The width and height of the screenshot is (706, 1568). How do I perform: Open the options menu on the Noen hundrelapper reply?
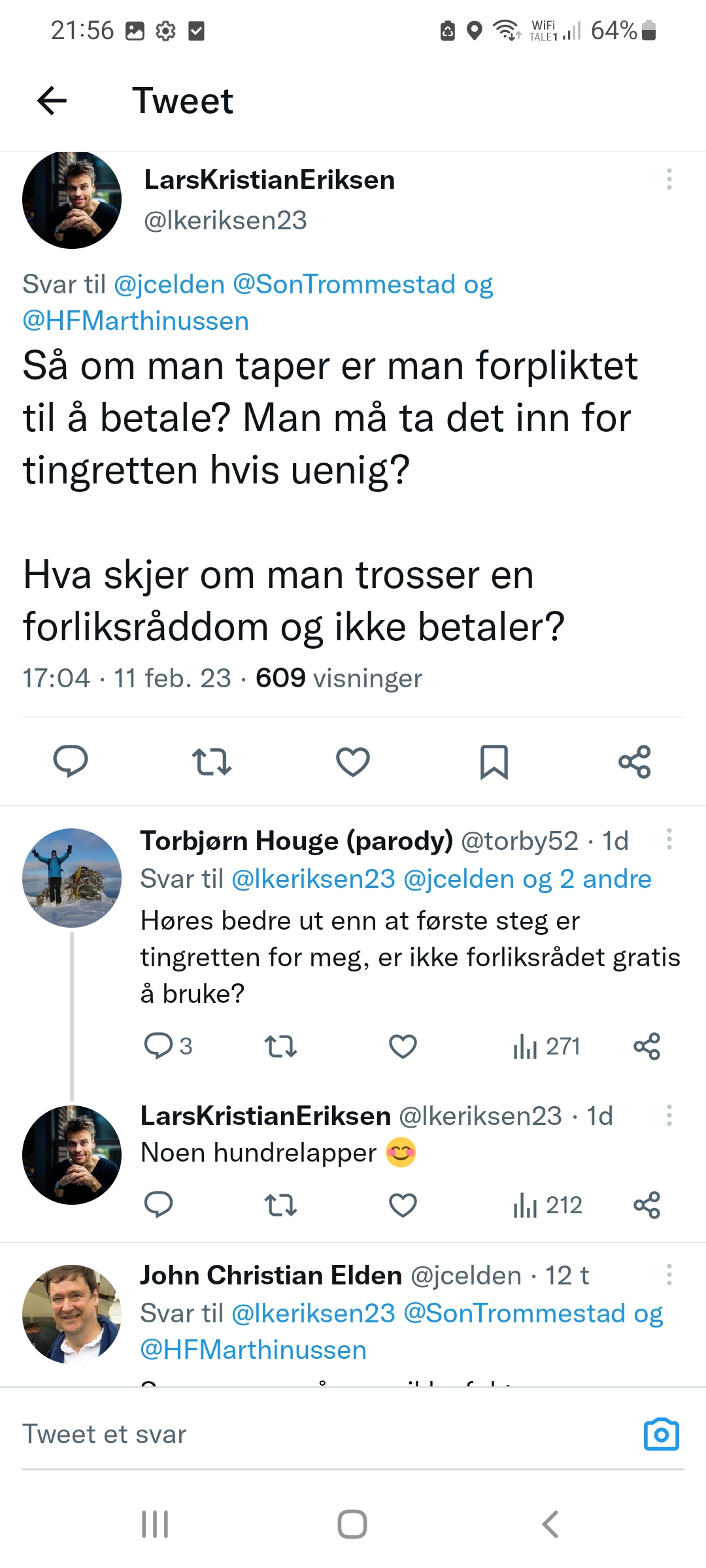click(669, 1115)
